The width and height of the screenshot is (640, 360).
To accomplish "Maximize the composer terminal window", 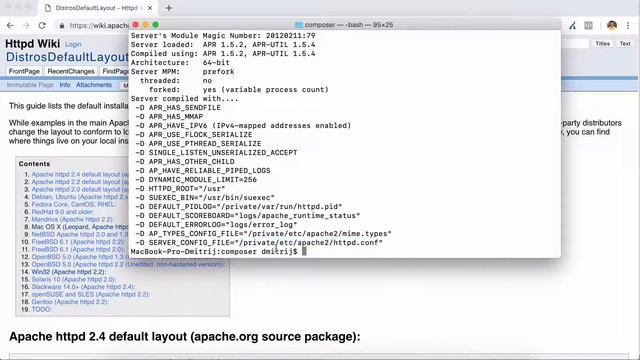I will [x=156, y=25].
